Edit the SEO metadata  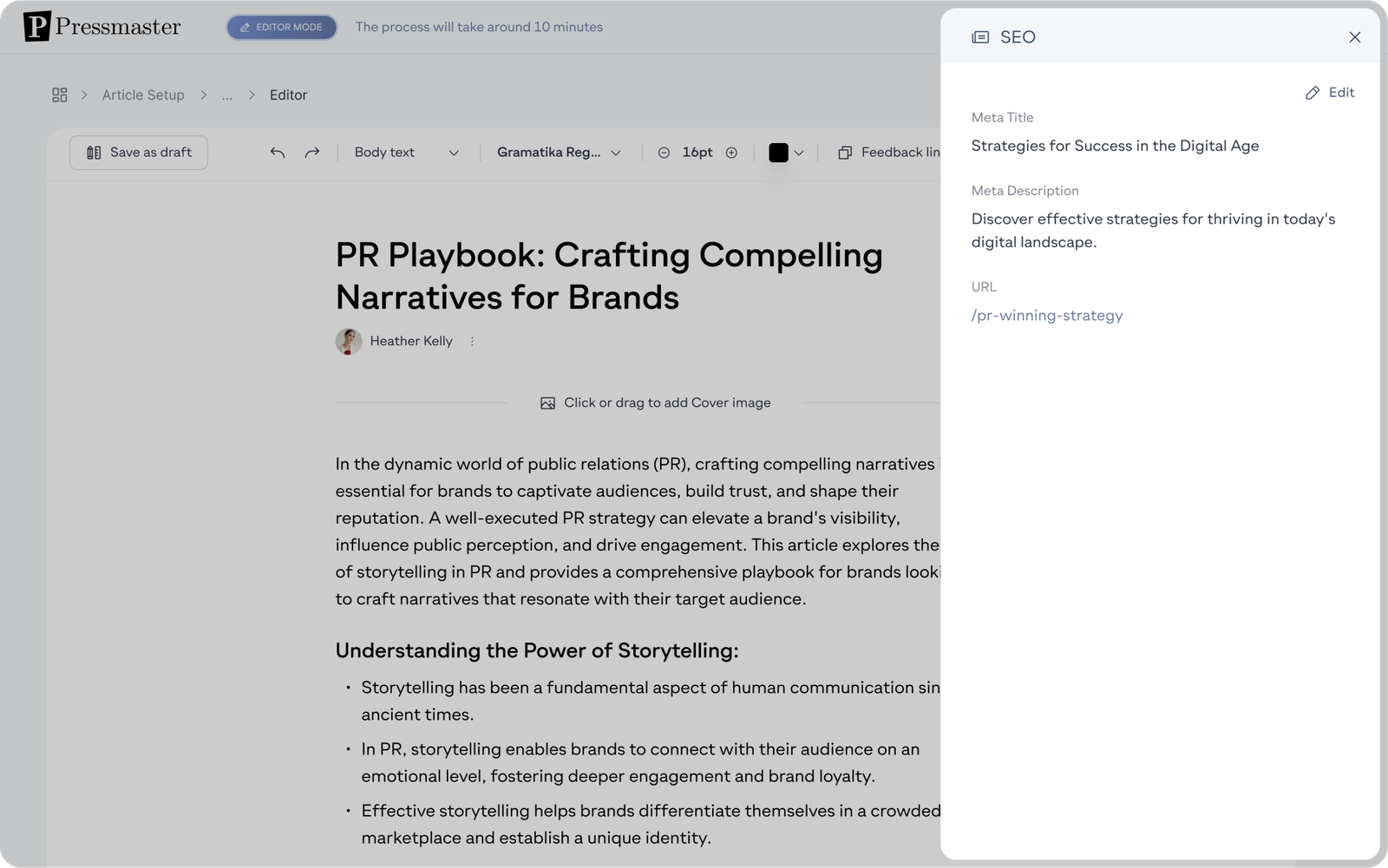(1330, 93)
